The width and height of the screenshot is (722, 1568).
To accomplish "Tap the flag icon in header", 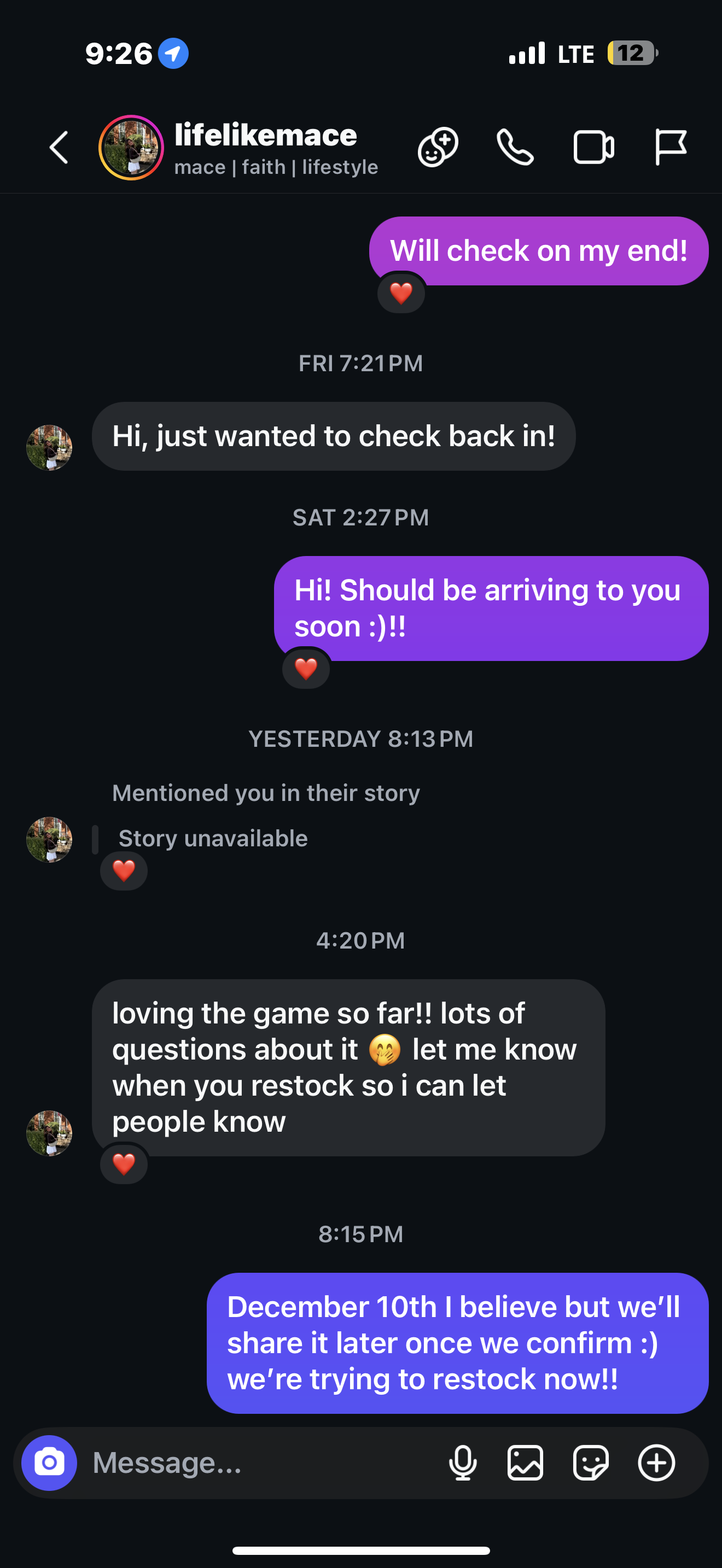I will click(670, 147).
